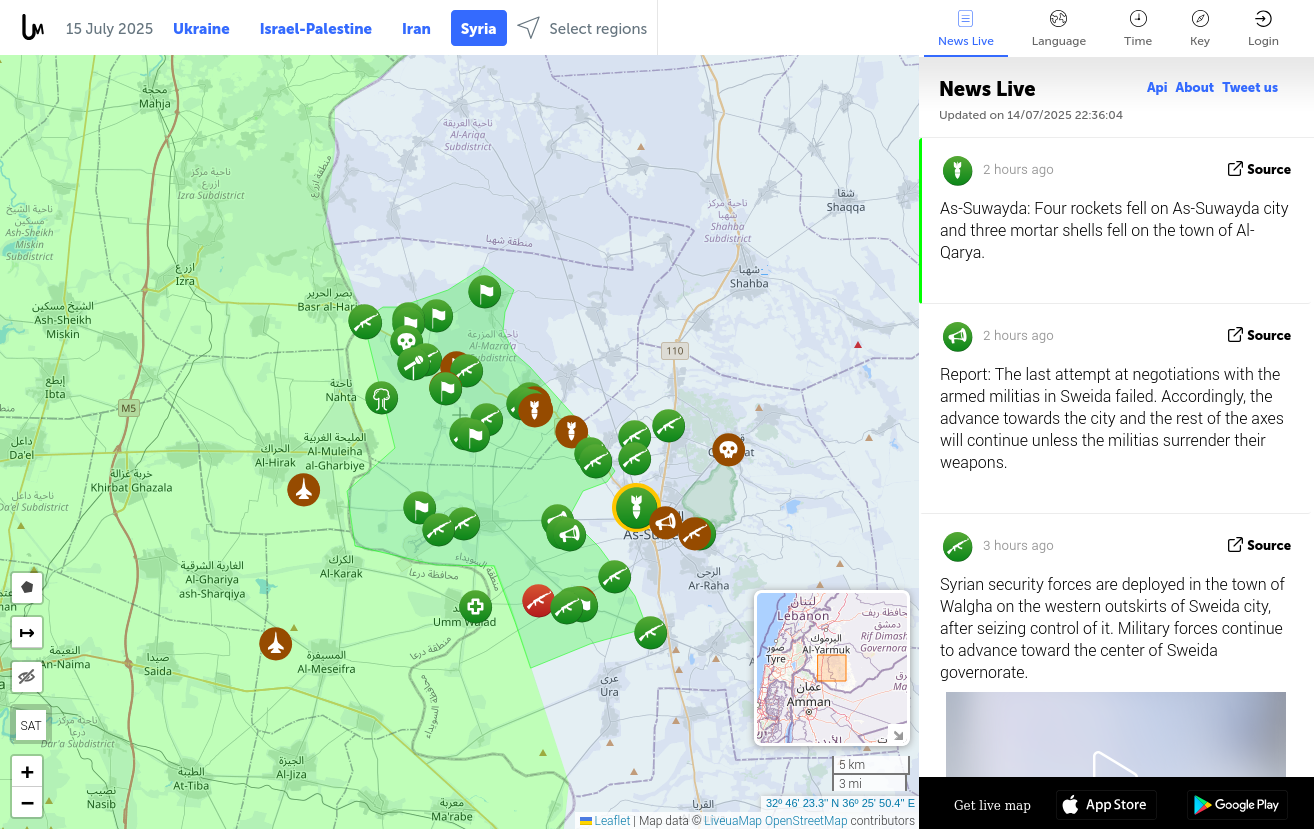Click the App Store download button
This screenshot has height=829, width=1314.
click(x=1106, y=805)
